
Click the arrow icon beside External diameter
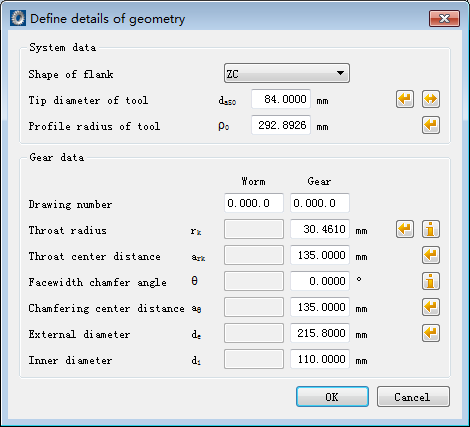(x=431, y=333)
